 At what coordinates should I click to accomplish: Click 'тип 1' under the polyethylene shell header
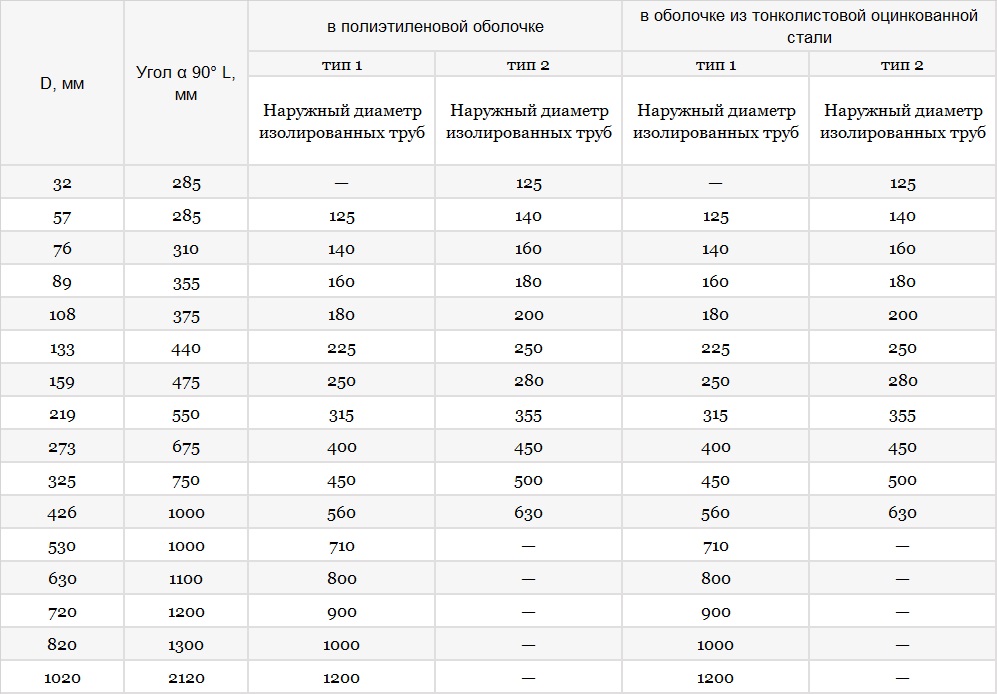click(341, 65)
